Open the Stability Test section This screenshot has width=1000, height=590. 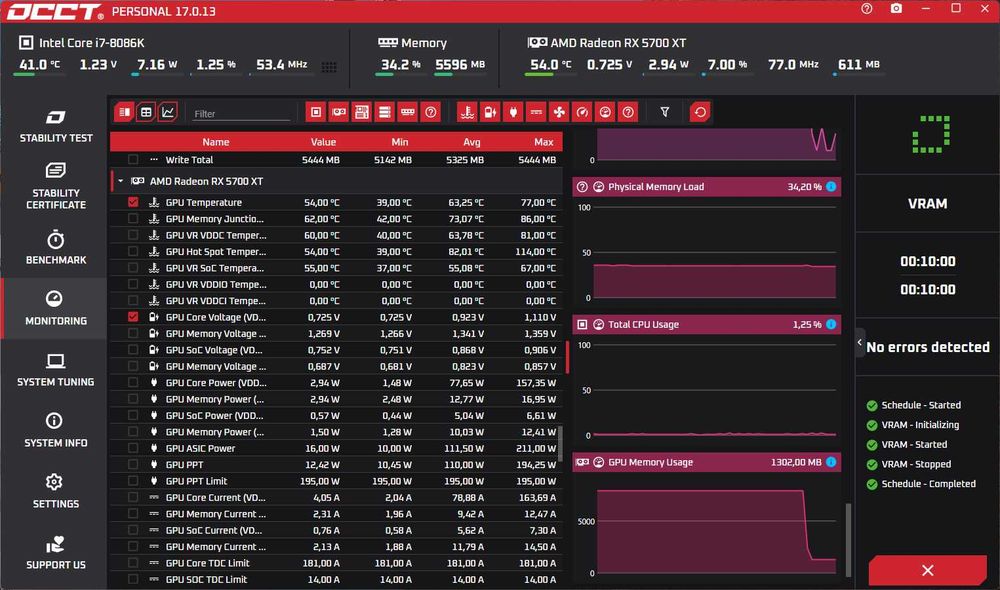[x=55, y=126]
